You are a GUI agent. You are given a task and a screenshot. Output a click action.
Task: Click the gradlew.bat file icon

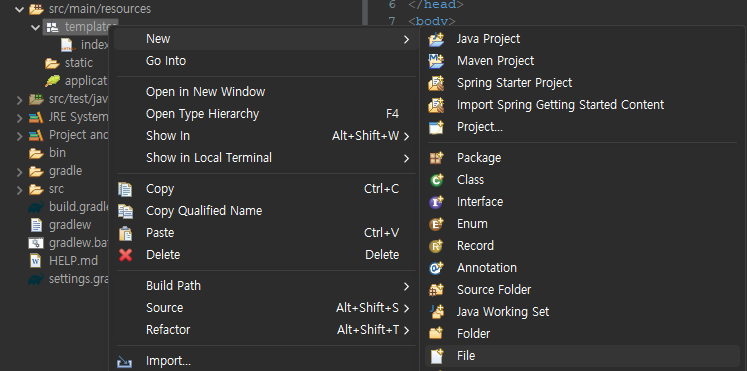(x=36, y=243)
